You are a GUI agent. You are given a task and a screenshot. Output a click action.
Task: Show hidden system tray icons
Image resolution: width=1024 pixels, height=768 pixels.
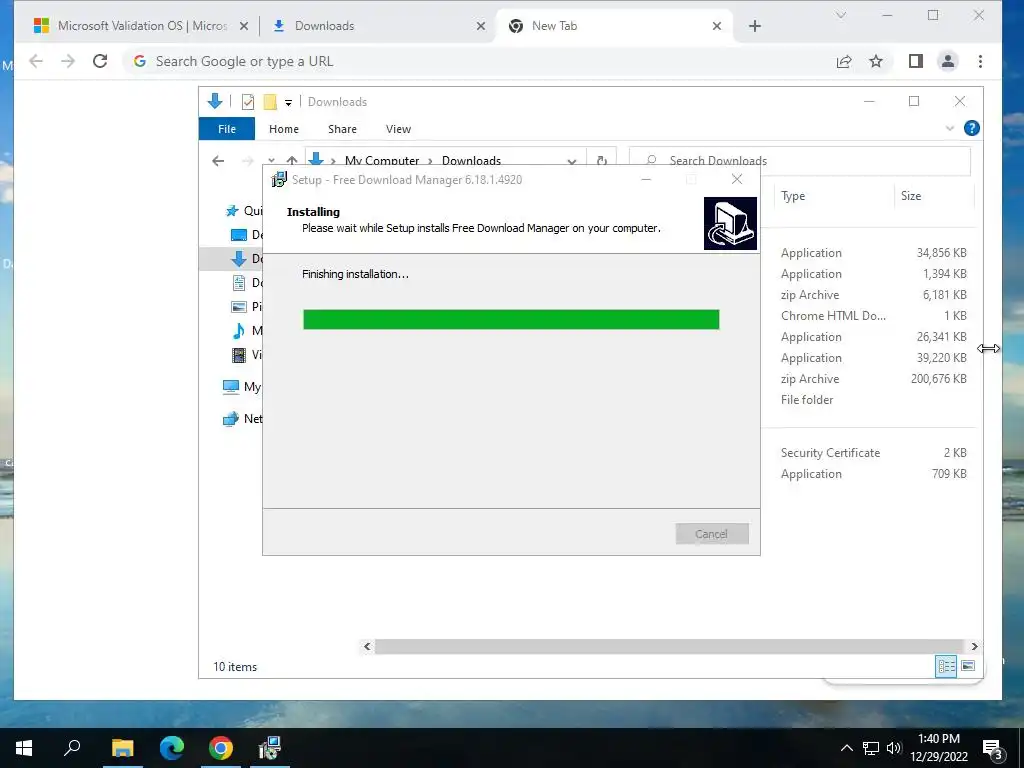[846, 748]
